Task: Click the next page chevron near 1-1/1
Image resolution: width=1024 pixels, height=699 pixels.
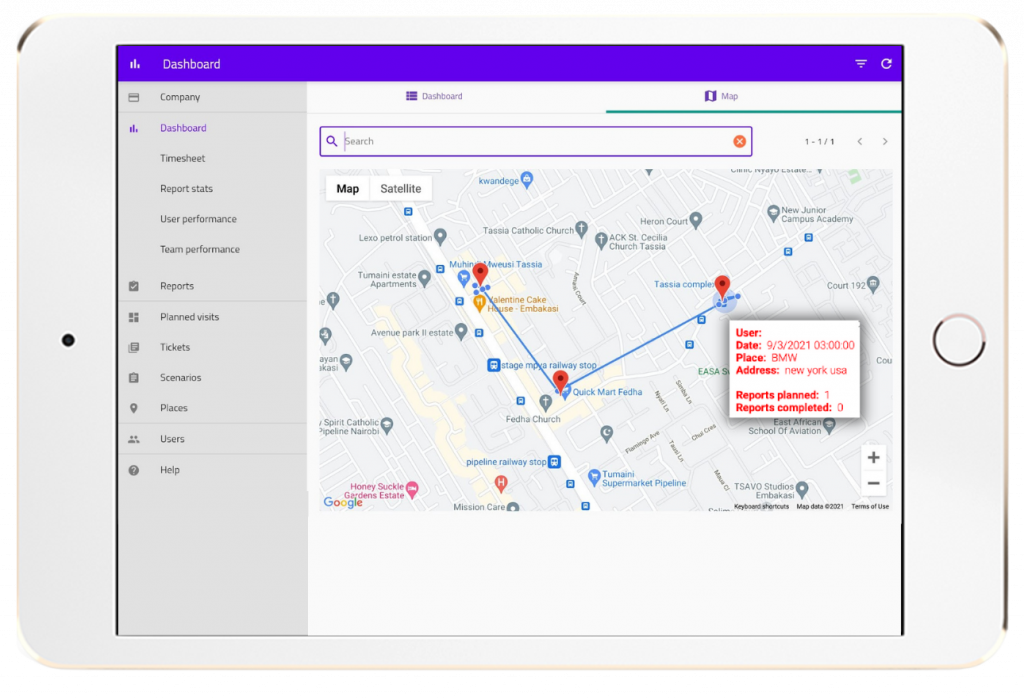Action: (x=884, y=141)
